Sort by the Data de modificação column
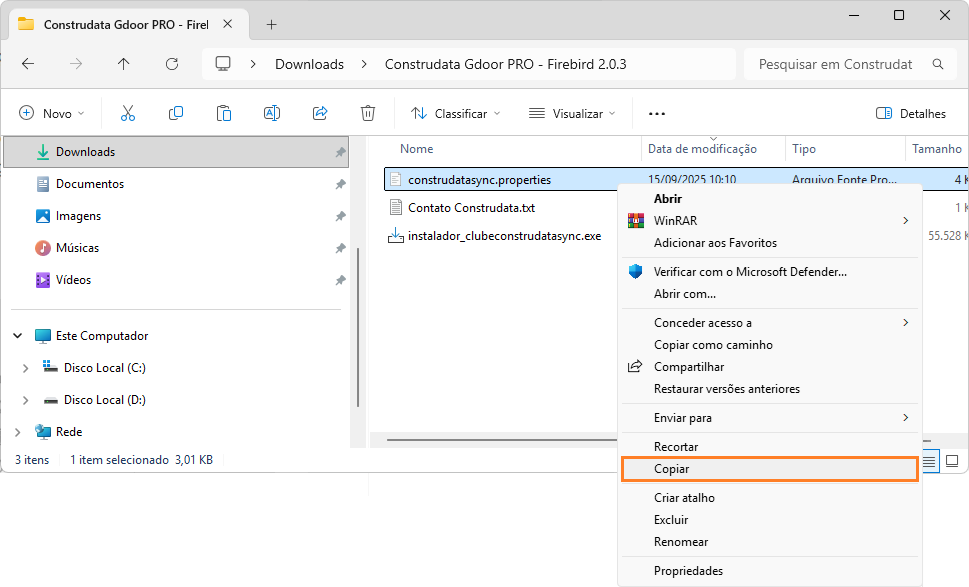The height and width of the screenshot is (587, 969). [x=702, y=149]
